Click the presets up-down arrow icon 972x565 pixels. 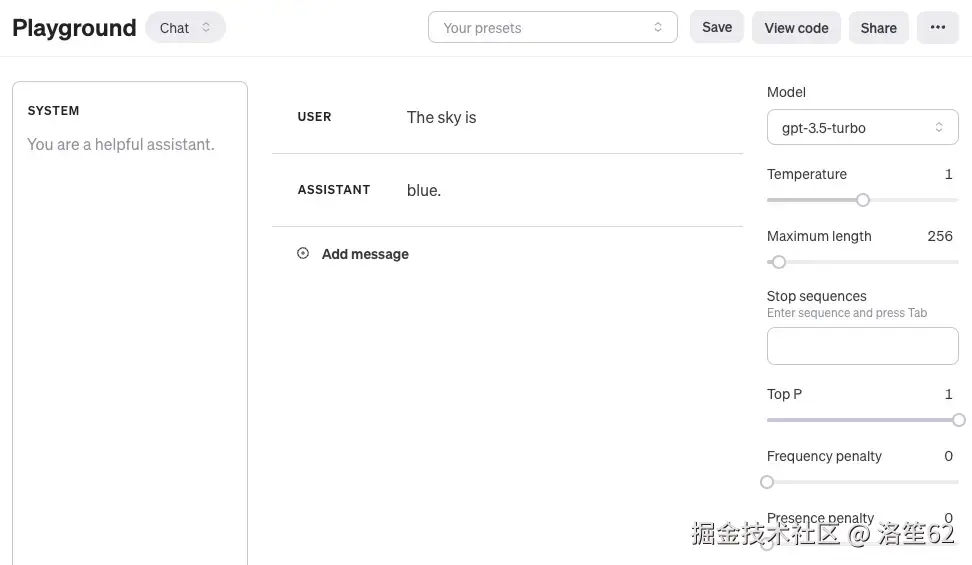(658, 27)
